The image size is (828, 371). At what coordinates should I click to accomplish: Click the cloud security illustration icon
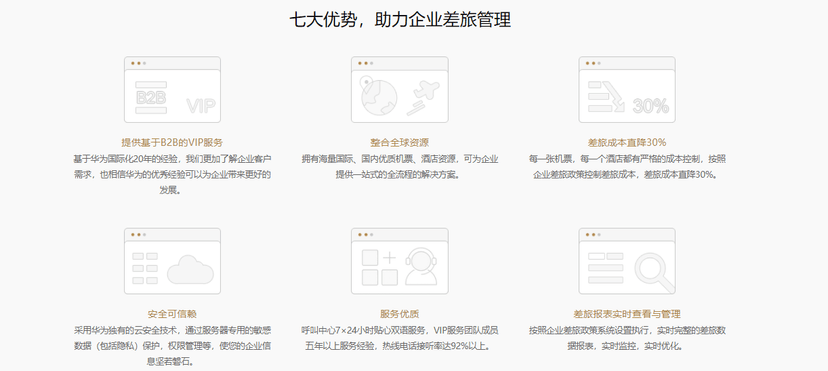[x=172, y=261]
